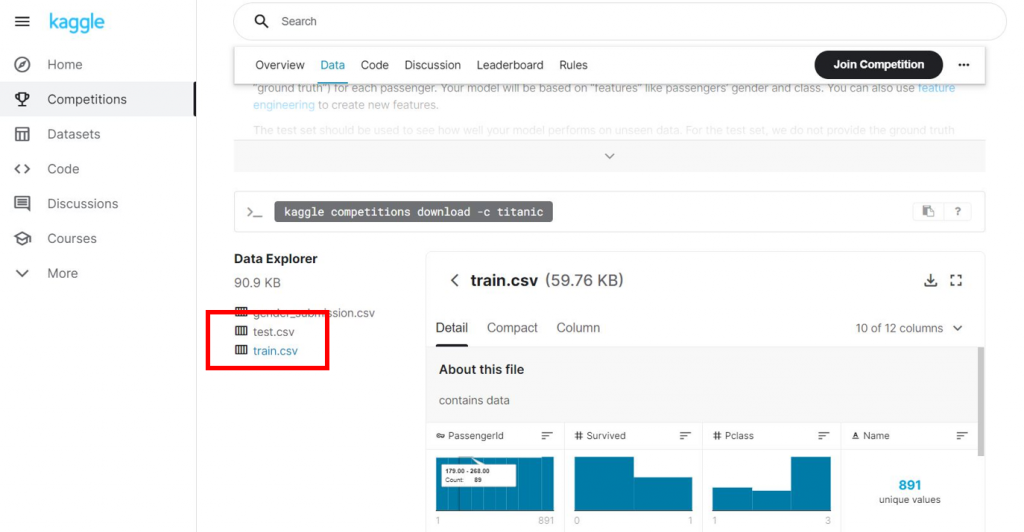Click the Join Competition button
The image size is (1024, 532).
click(x=878, y=65)
